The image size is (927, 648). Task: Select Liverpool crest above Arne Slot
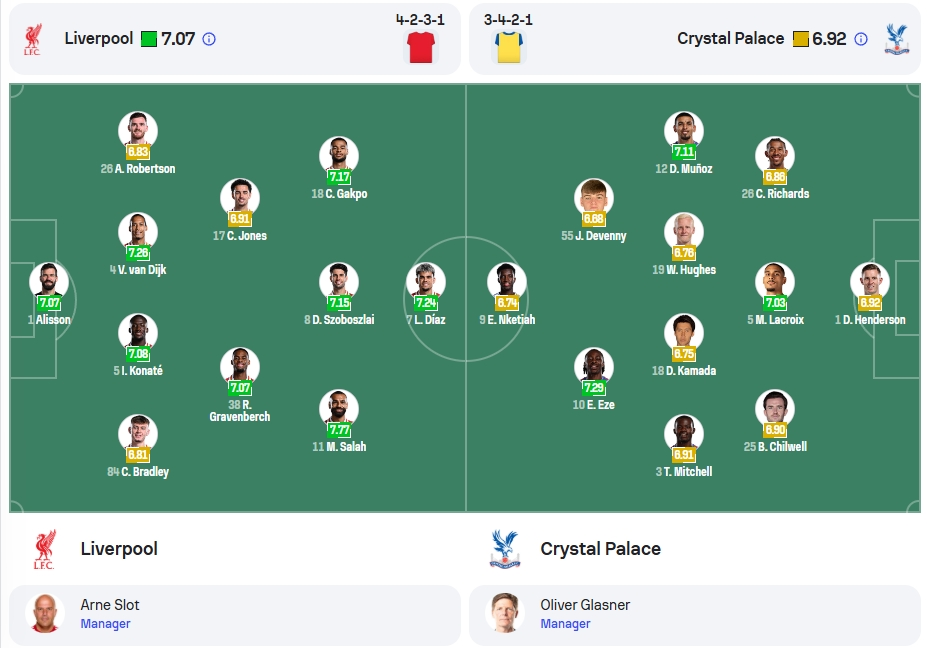pos(44,549)
